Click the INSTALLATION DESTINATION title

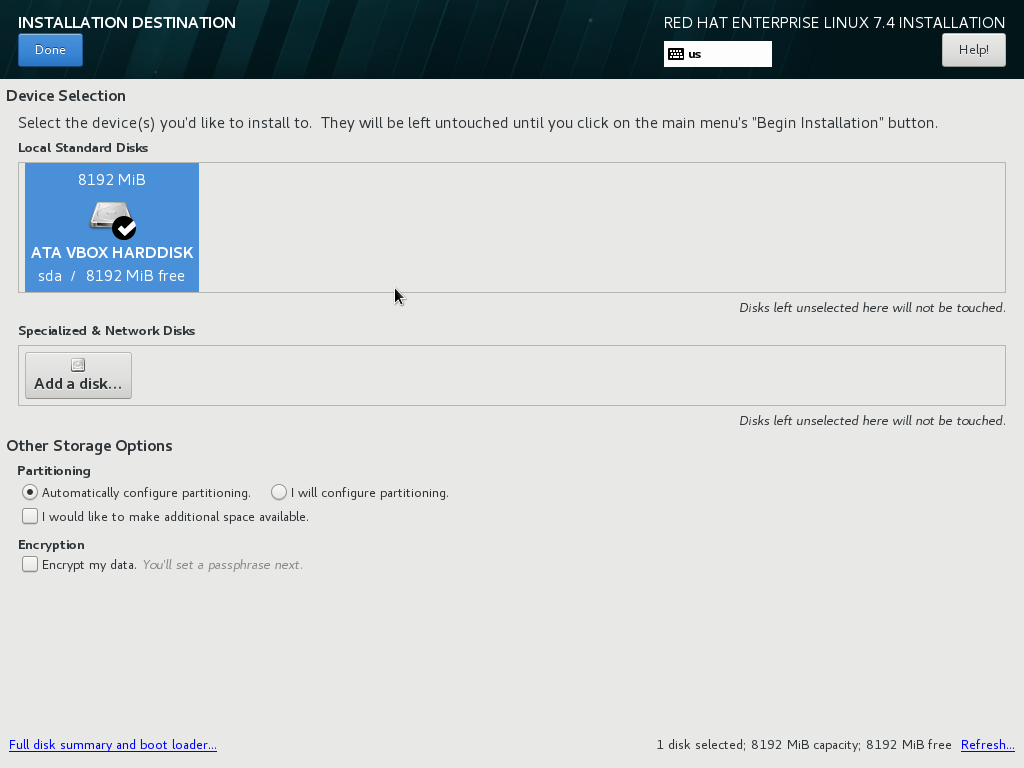[127, 22]
